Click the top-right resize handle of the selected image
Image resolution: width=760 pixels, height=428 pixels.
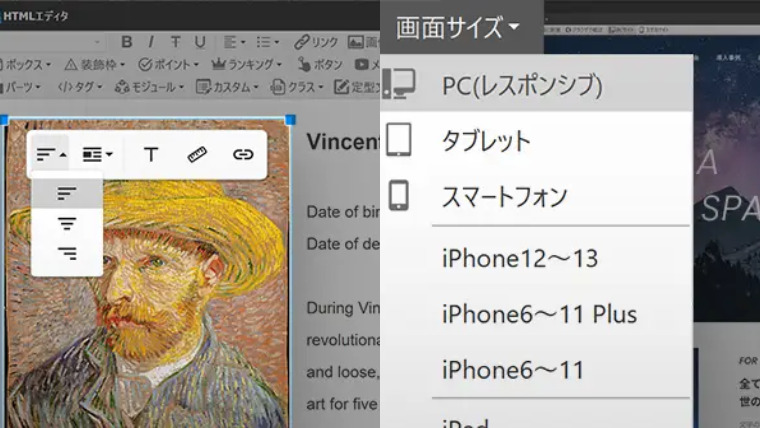(x=290, y=119)
